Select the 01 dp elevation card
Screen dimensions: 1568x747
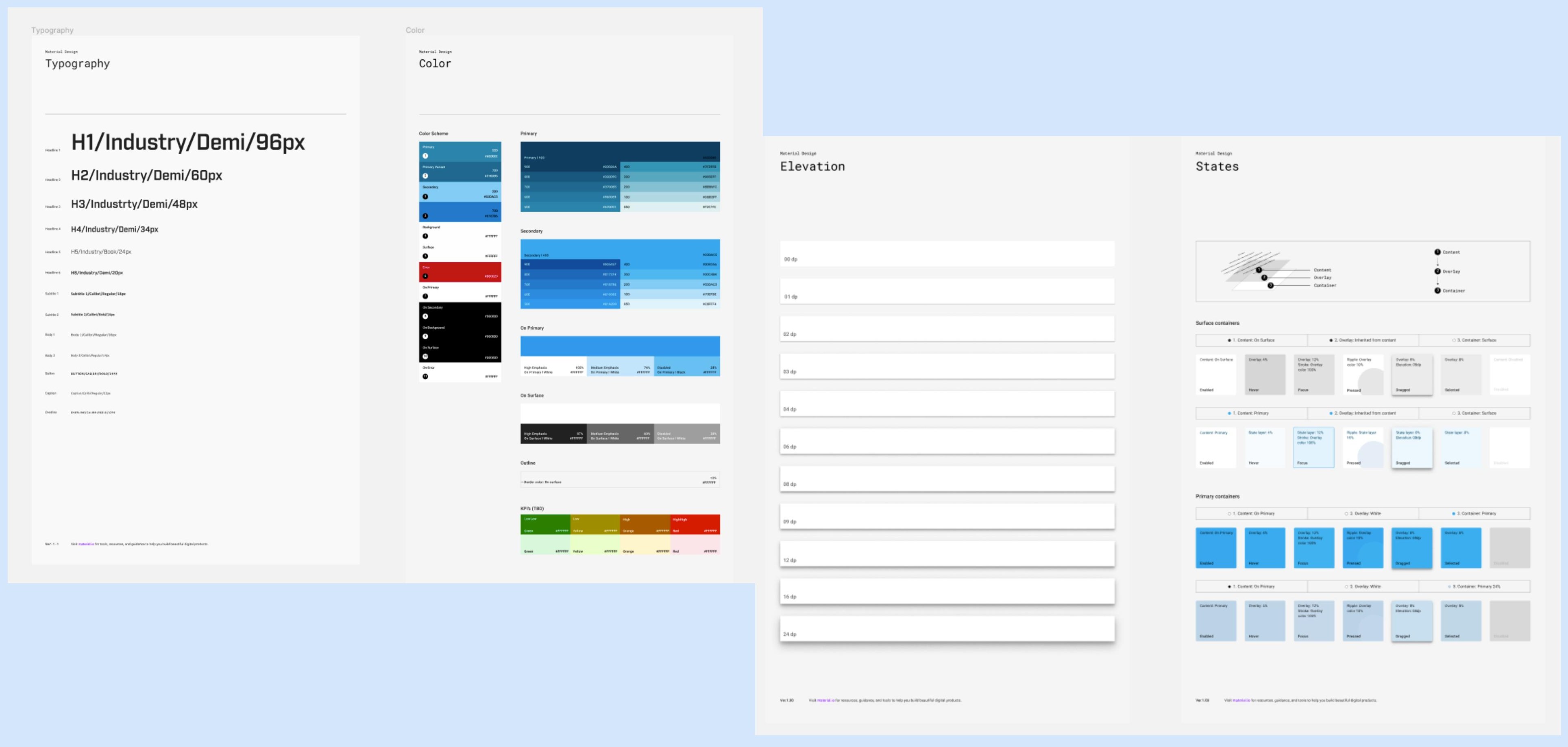[947, 291]
